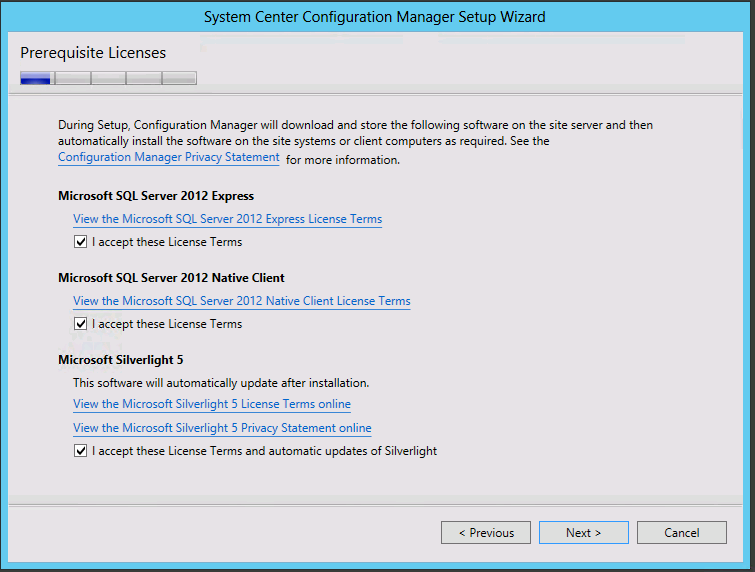
Task: View the SQL Server 2012 Native Client License Terms
Action: pos(242,301)
